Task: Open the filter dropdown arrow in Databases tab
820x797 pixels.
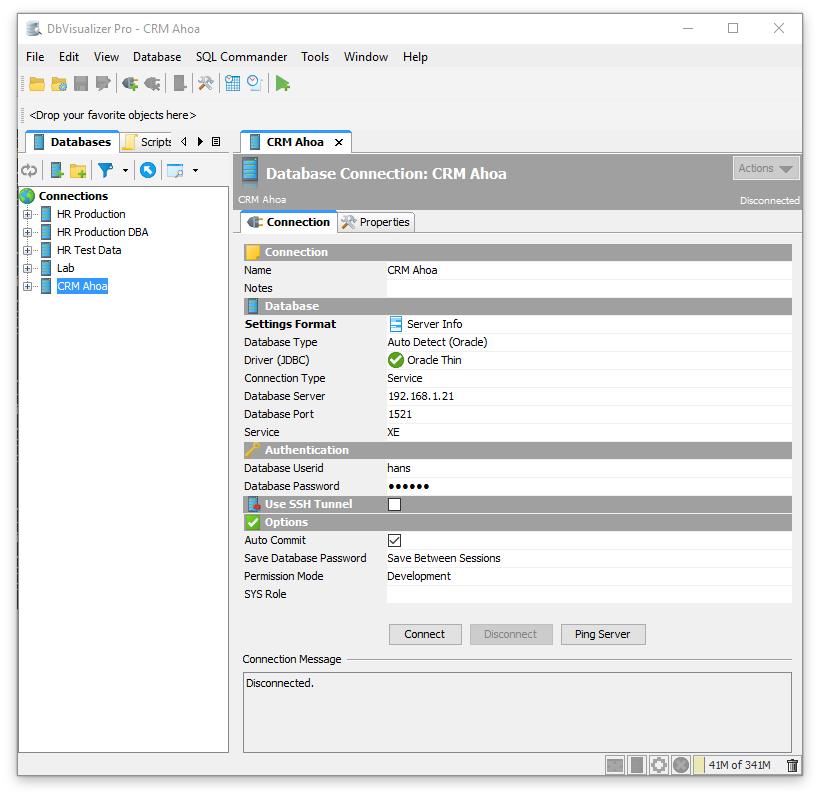Action: click(x=125, y=171)
